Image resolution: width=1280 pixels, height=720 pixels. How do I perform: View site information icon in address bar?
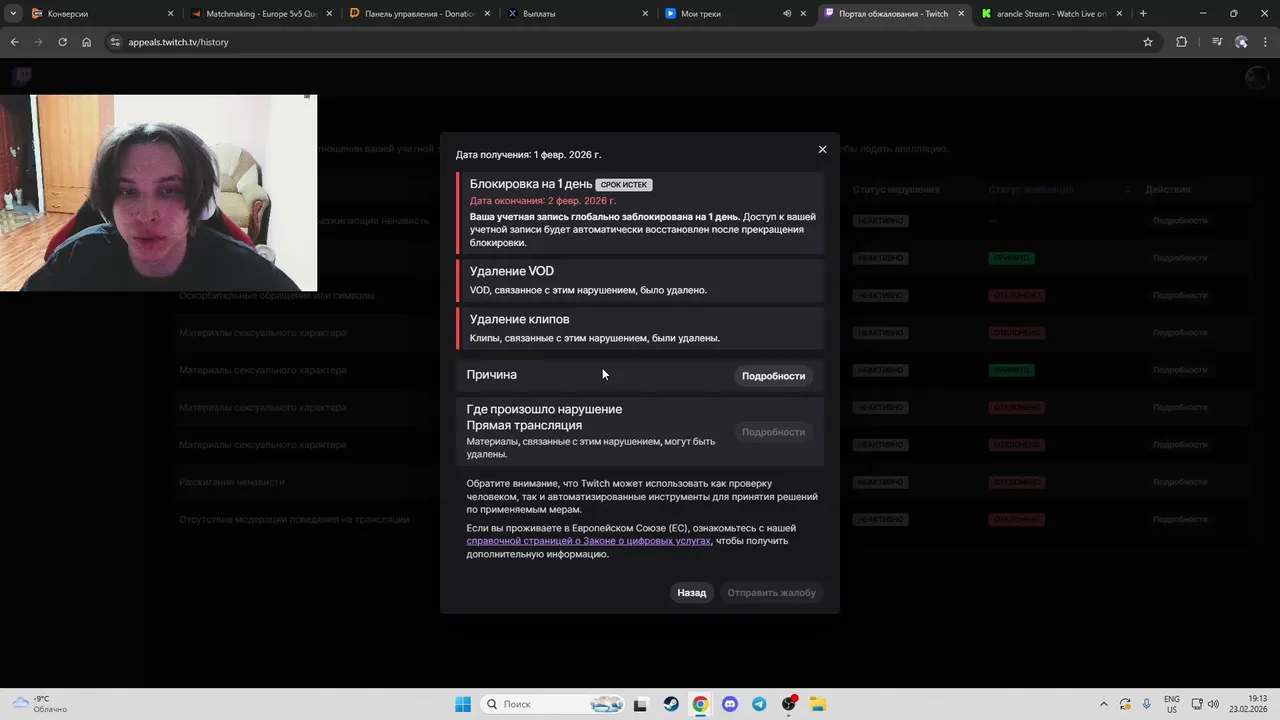tap(115, 42)
